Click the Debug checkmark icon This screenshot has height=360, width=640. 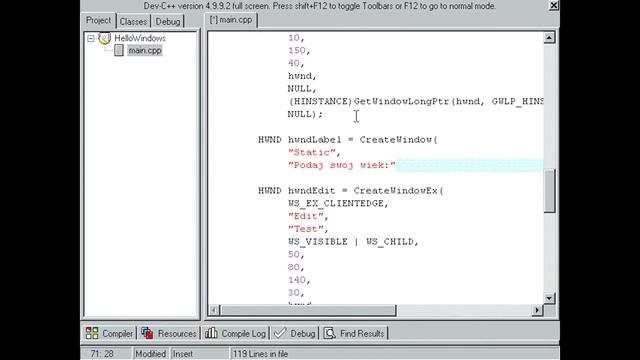(280, 333)
